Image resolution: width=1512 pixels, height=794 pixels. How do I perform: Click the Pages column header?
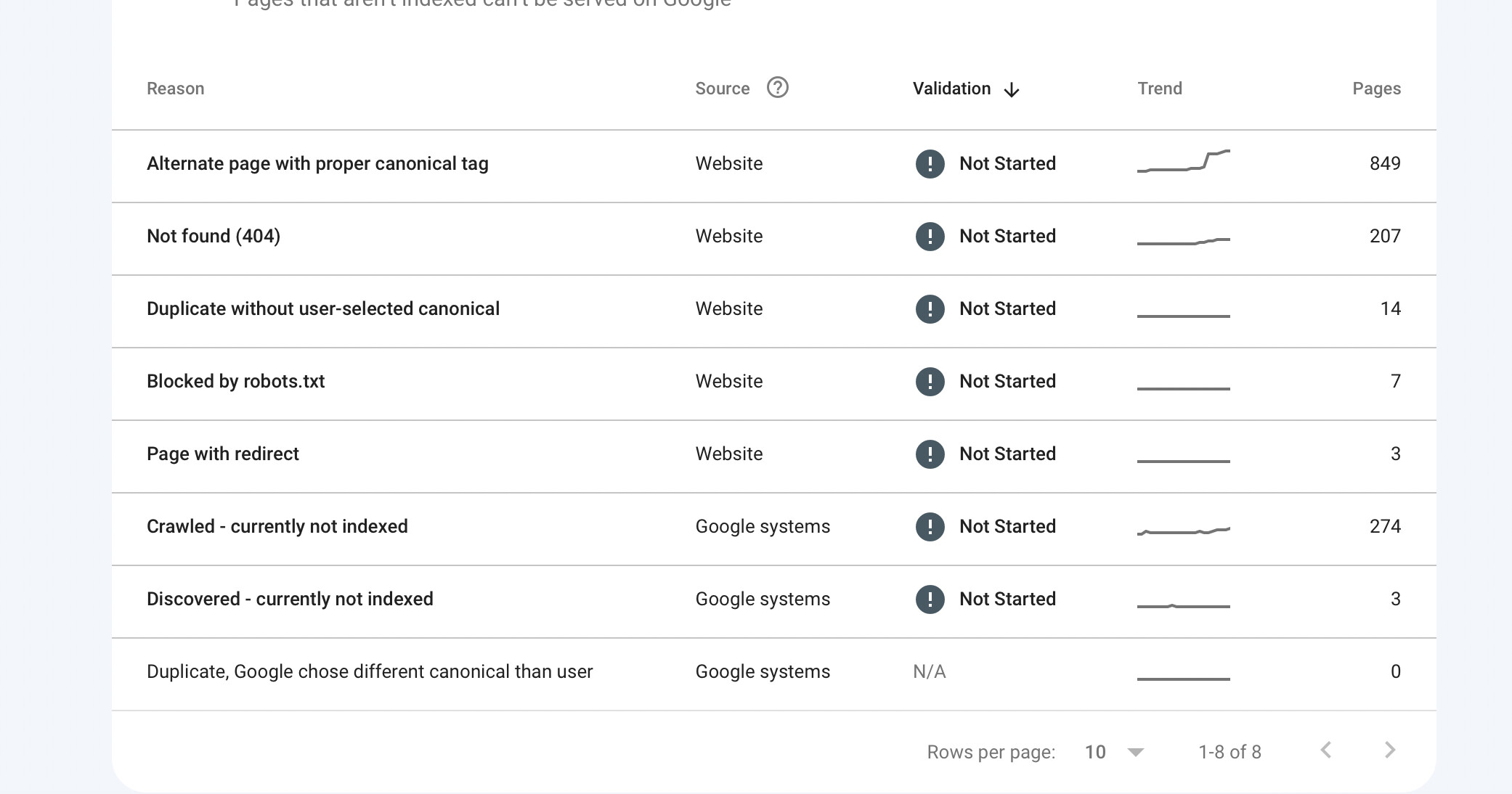click(x=1376, y=89)
